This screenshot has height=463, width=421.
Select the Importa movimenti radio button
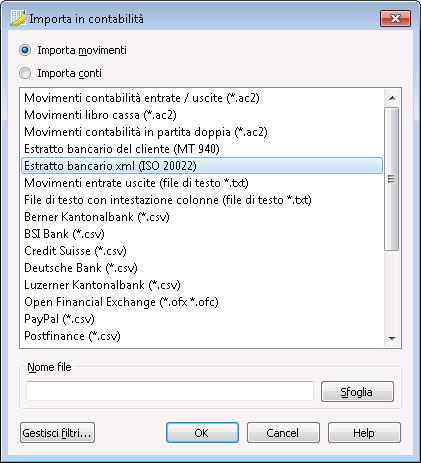(x=25, y=50)
